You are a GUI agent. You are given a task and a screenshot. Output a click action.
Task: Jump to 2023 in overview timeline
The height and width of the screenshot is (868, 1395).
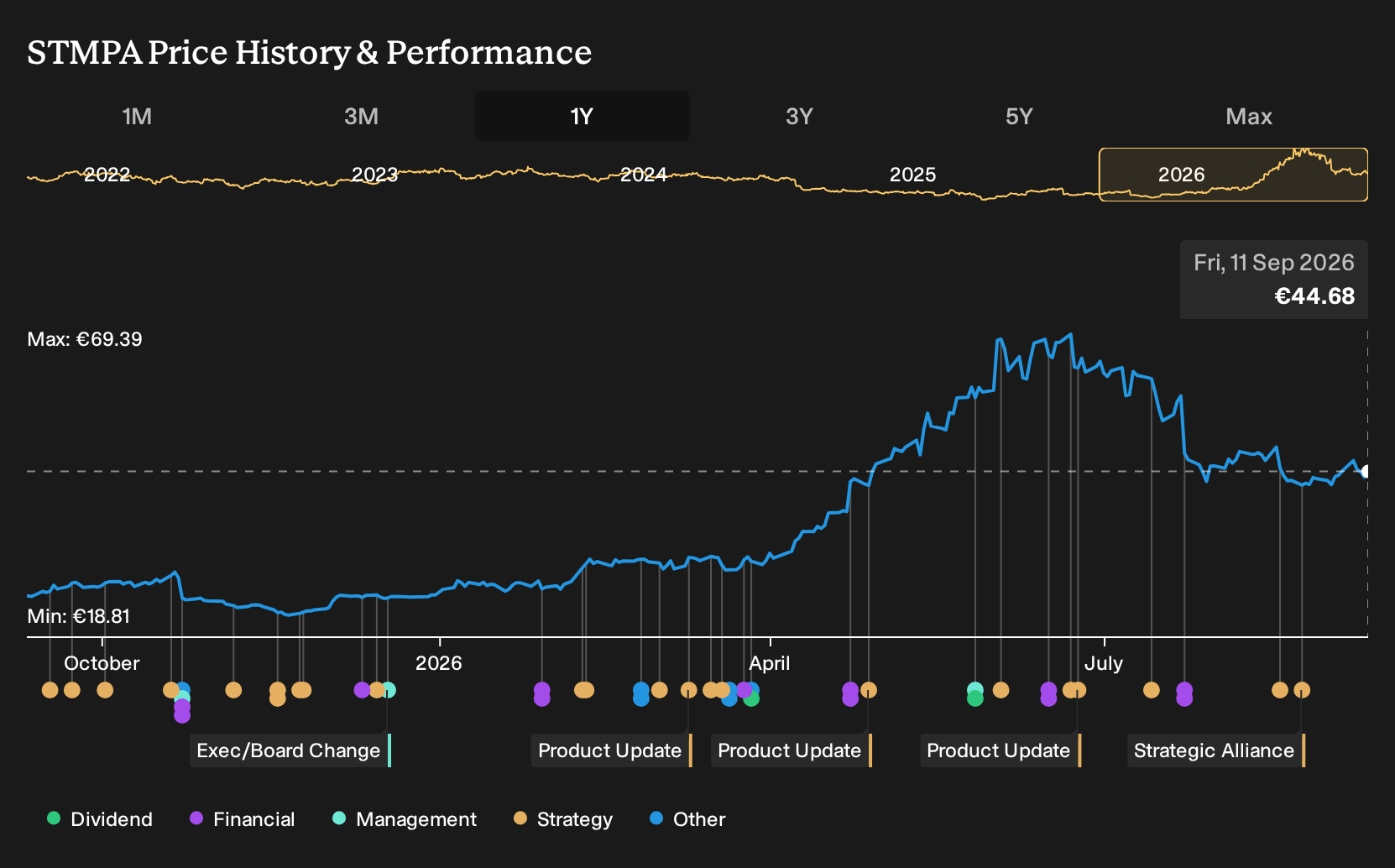pyautogui.click(x=374, y=175)
